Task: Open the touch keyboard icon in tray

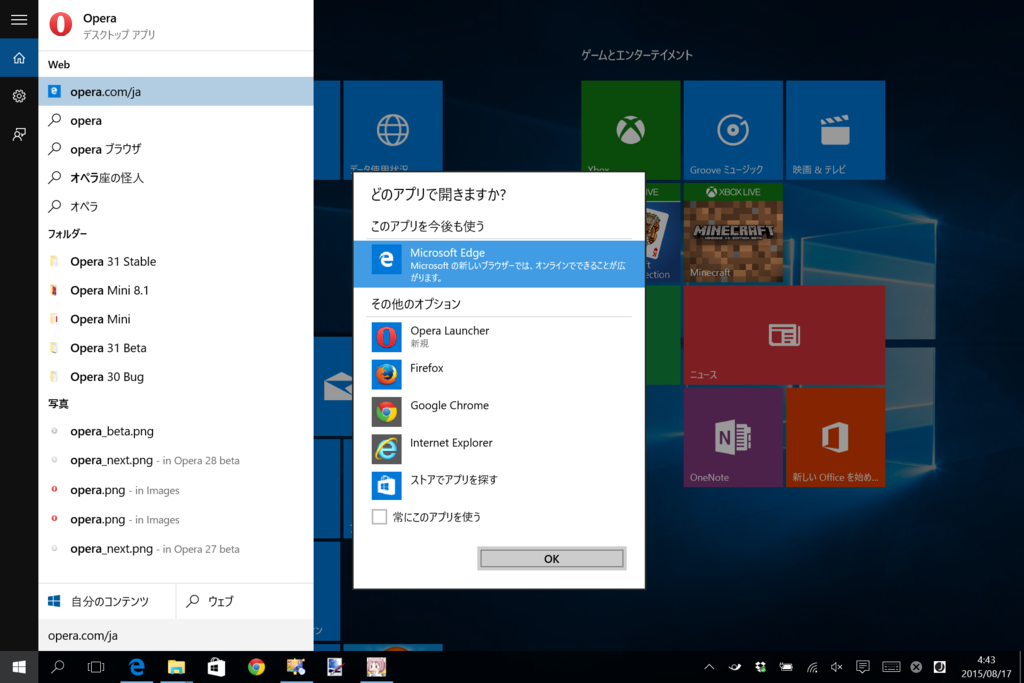Action: point(891,667)
